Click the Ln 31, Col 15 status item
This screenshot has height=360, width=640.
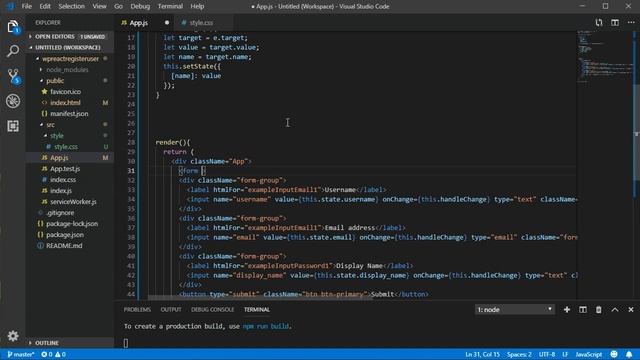pos(482,354)
